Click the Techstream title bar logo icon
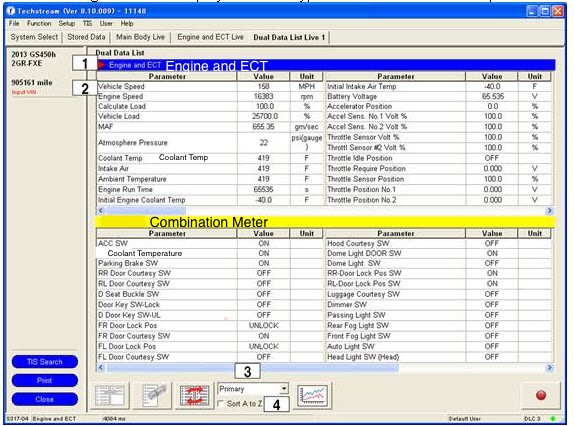The width and height of the screenshot is (575, 426). [11, 11]
